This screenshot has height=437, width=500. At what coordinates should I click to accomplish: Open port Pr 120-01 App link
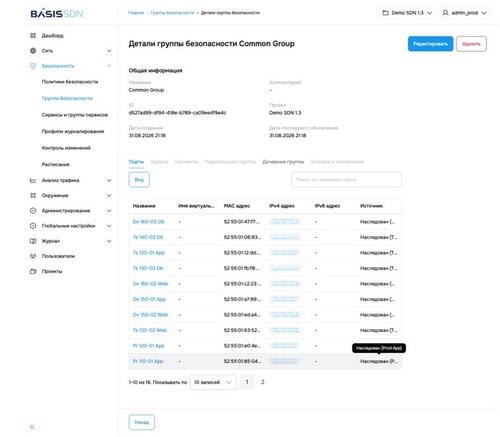[148, 346]
